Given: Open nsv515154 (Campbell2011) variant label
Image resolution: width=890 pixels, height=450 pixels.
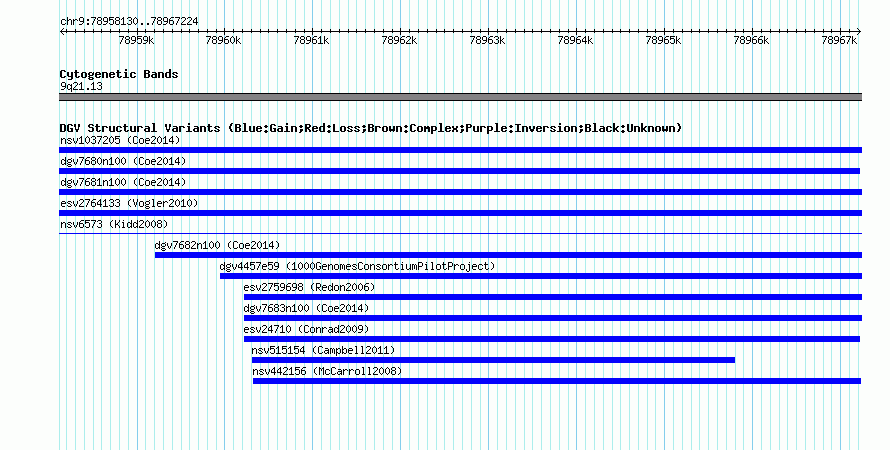Looking at the screenshot, I should click(x=323, y=350).
